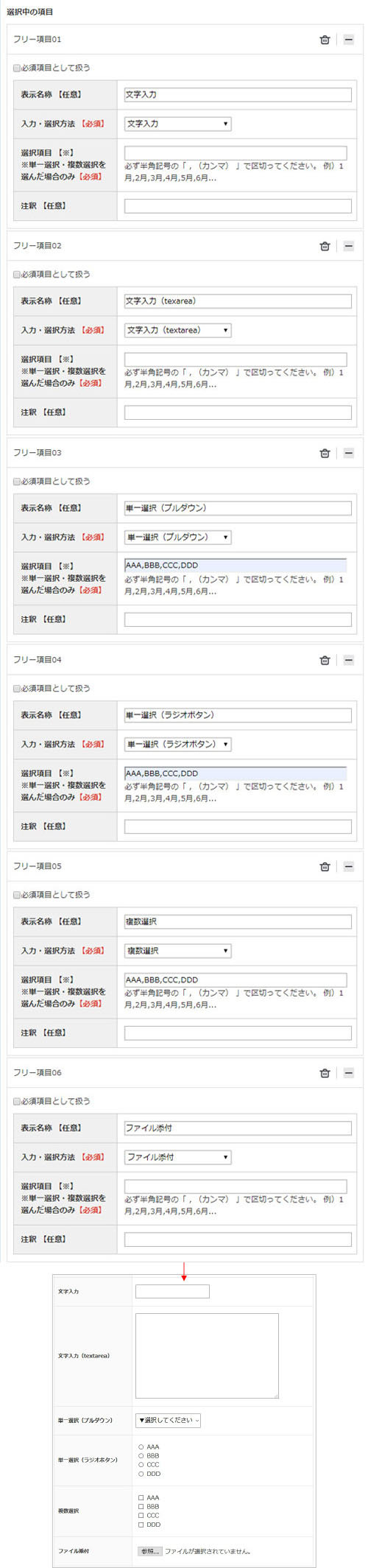Image resolution: width=368 pixels, height=1568 pixels.
Task: Collapse フリー項目06 using the minus icon
Action: pos(349,1073)
